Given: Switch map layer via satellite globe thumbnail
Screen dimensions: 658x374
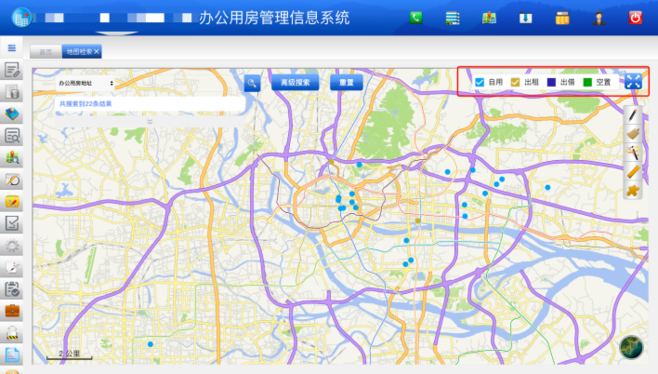Looking at the screenshot, I should [x=631, y=348].
